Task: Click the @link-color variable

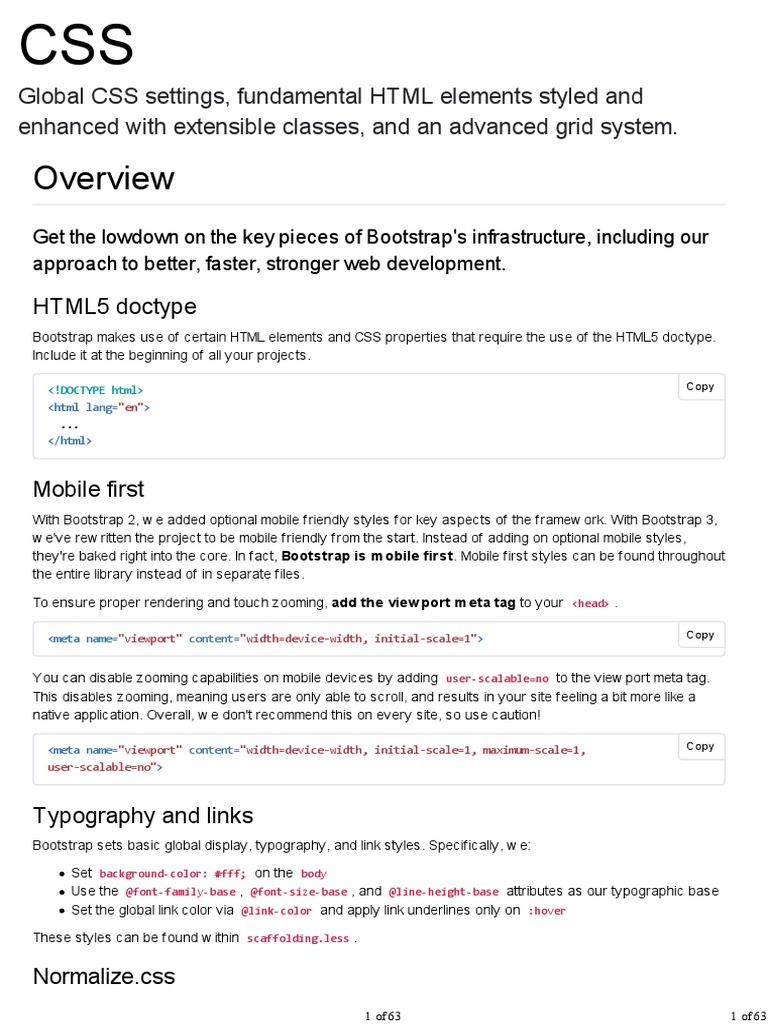Action: click(276, 911)
